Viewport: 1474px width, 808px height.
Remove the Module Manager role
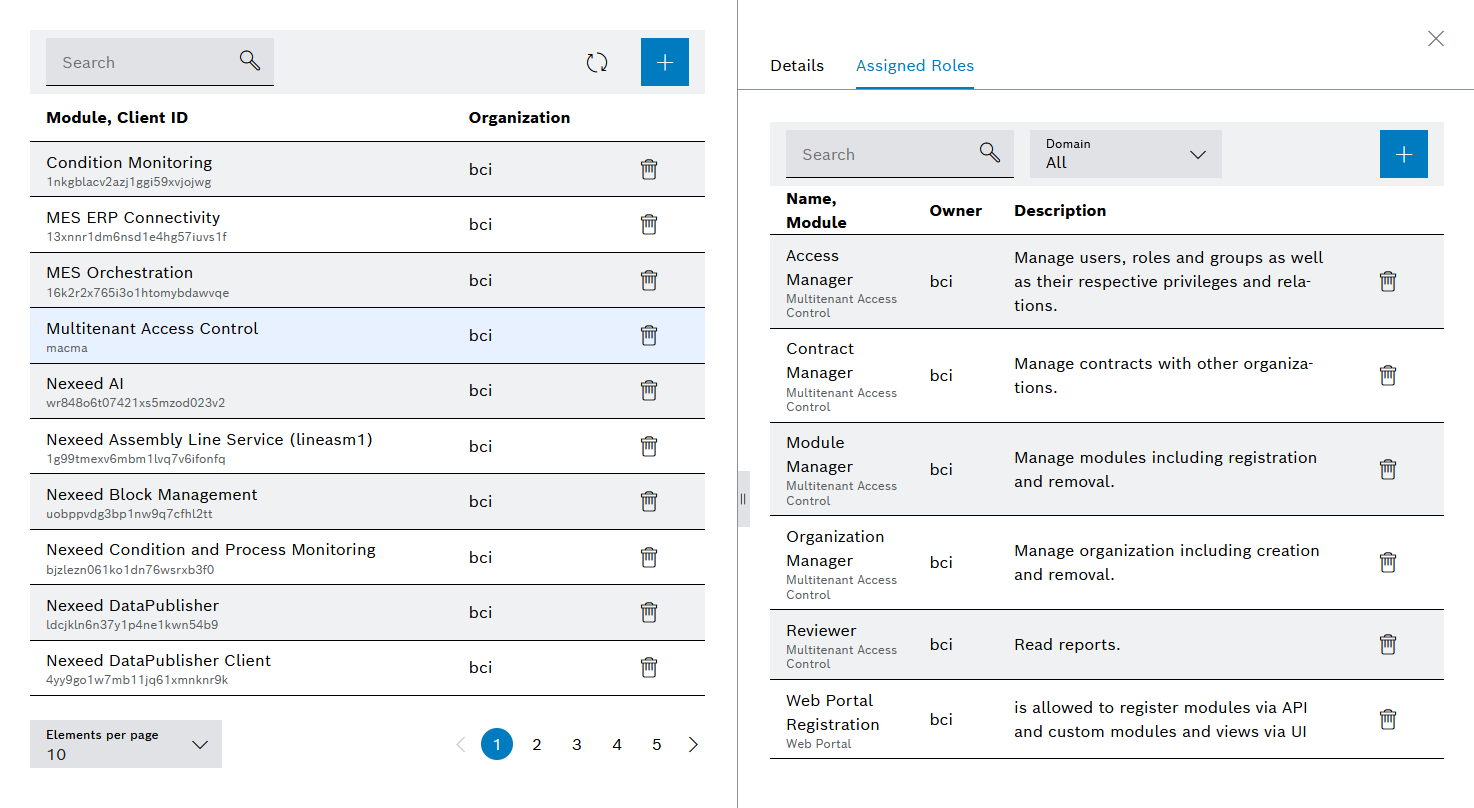pyautogui.click(x=1388, y=470)
